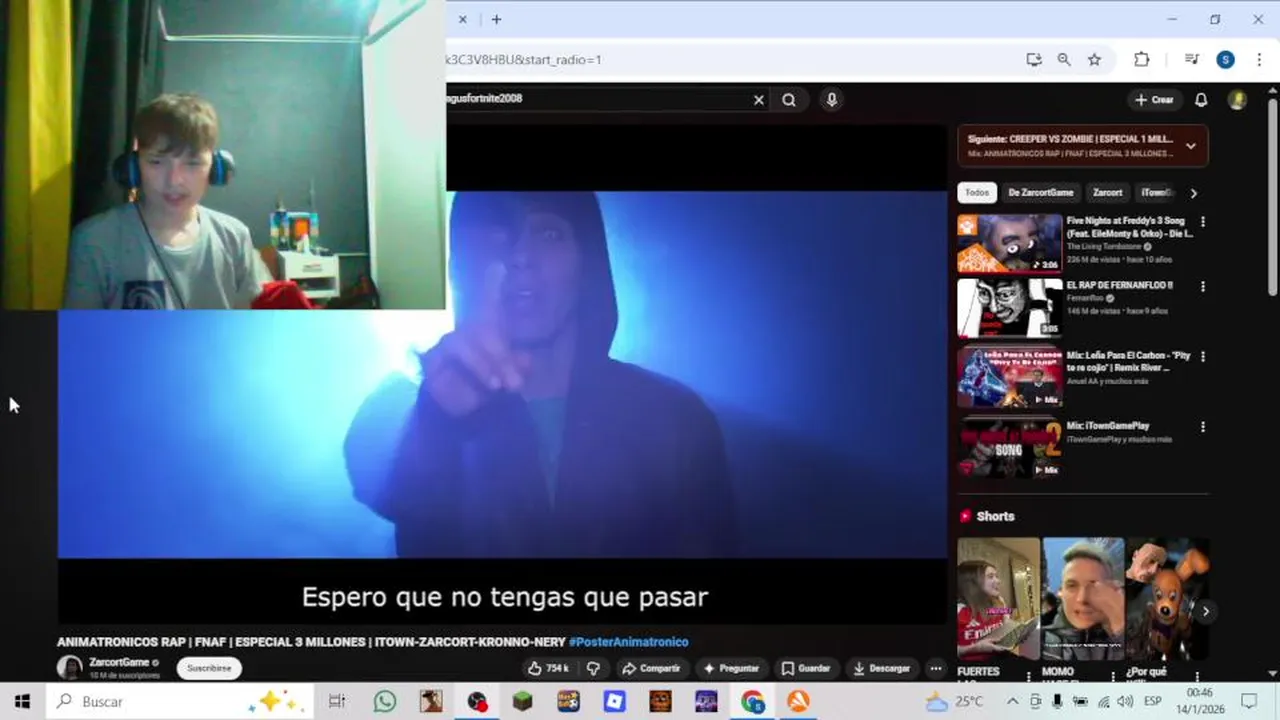Open the Windows notification center icon
1280x720 pixels.
click(1249, 701)
